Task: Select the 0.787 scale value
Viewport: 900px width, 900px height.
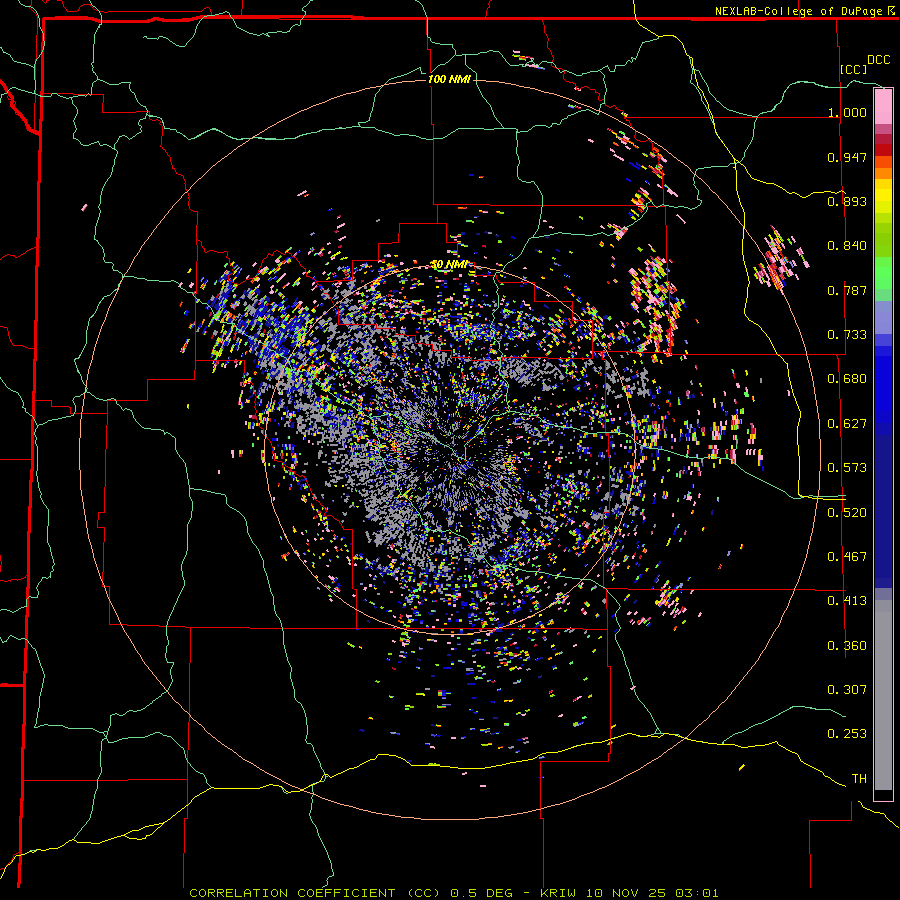Action: point(847,290)
